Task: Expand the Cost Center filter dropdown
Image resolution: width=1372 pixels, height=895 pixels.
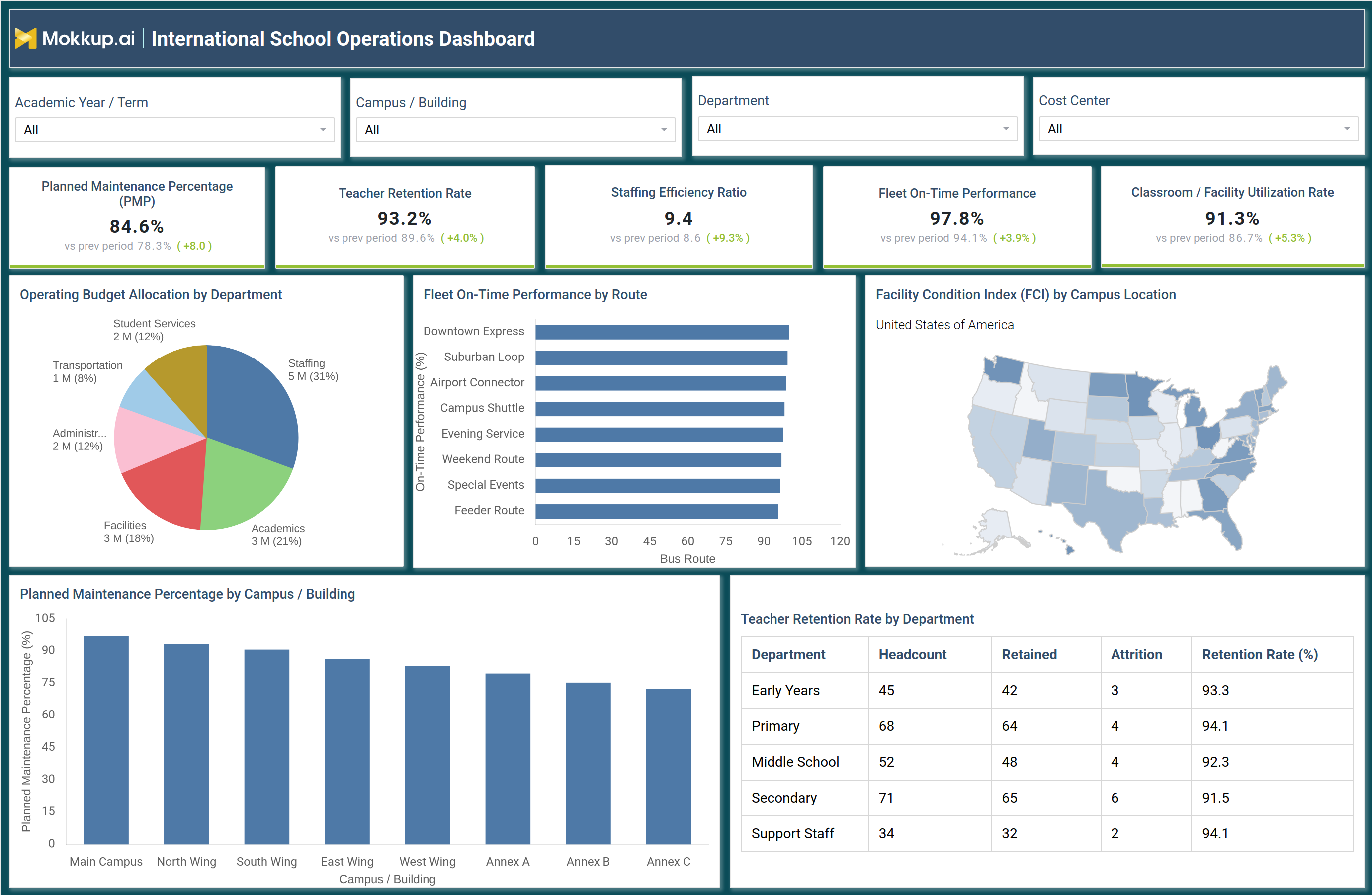Action: 1199,129
